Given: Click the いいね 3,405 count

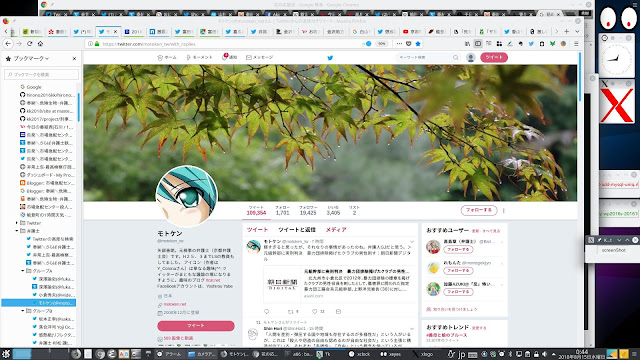Looking at the screenshot, I should pyautogui.click(x=333, y=210).
